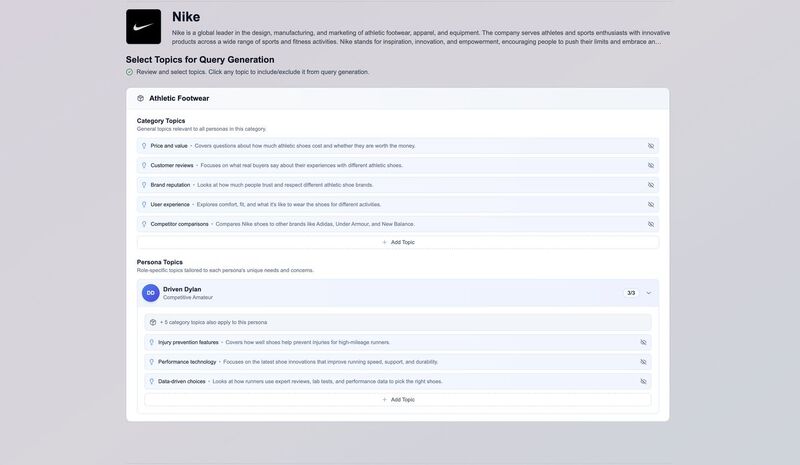Exclude the Injury prevention features topic
This screenshot has width=800, height=465.
click(x=643, y=342)
